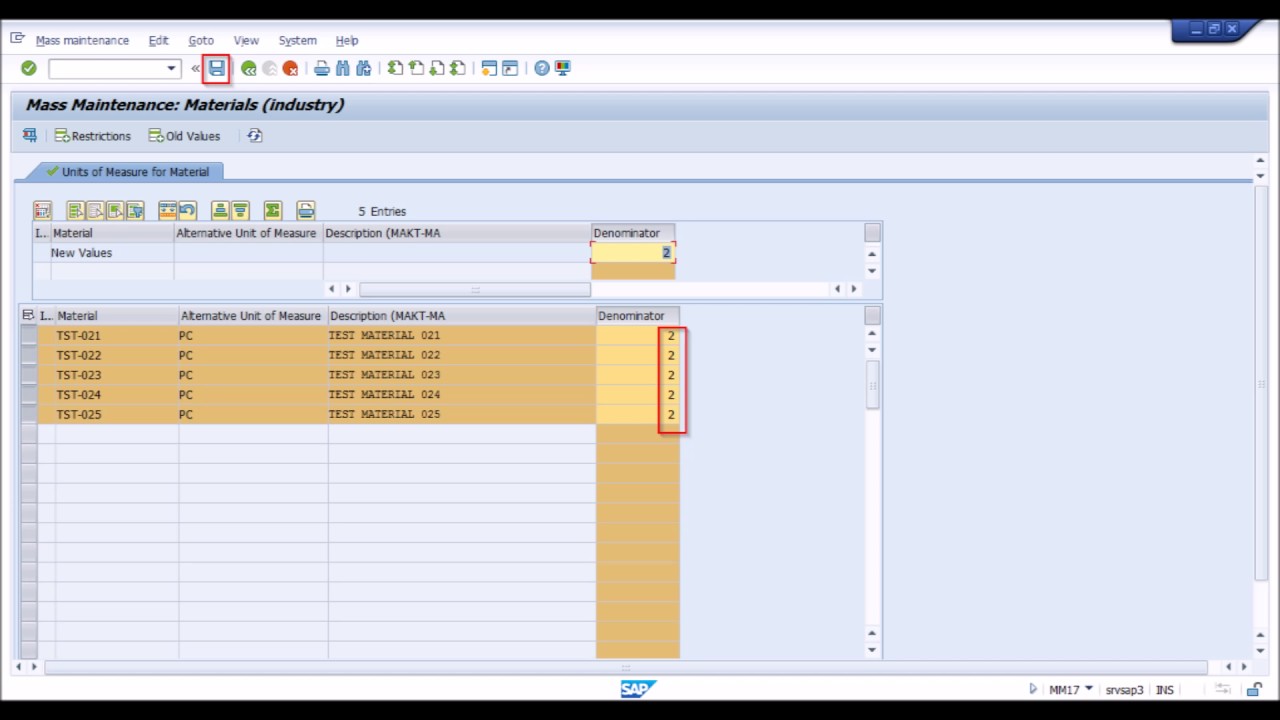1280x720 pixels.
Task: Select row selector for TST-022
Action: [29, 355]
